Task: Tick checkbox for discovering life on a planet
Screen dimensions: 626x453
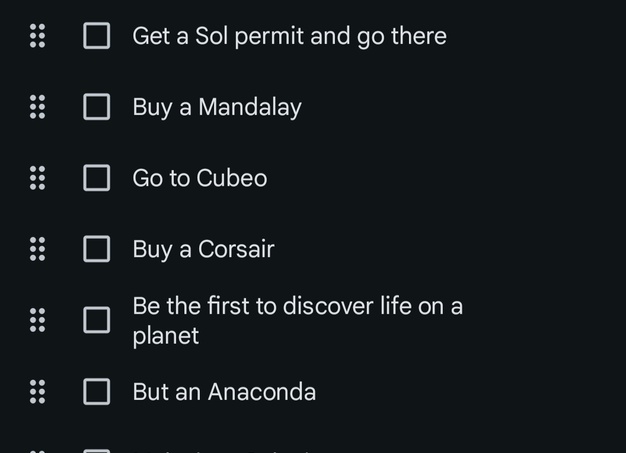Action: click(97, 320)
